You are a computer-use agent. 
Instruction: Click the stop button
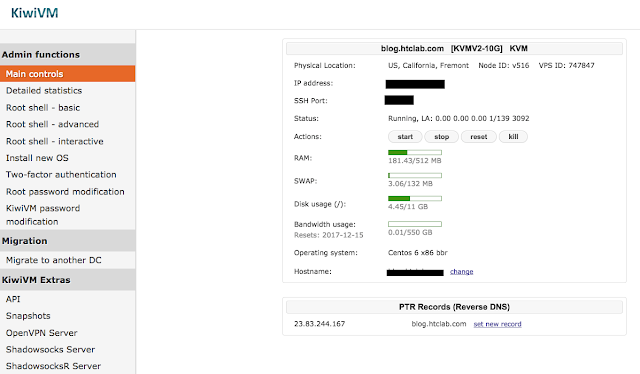pyautogui.click(x=441, y=137)
